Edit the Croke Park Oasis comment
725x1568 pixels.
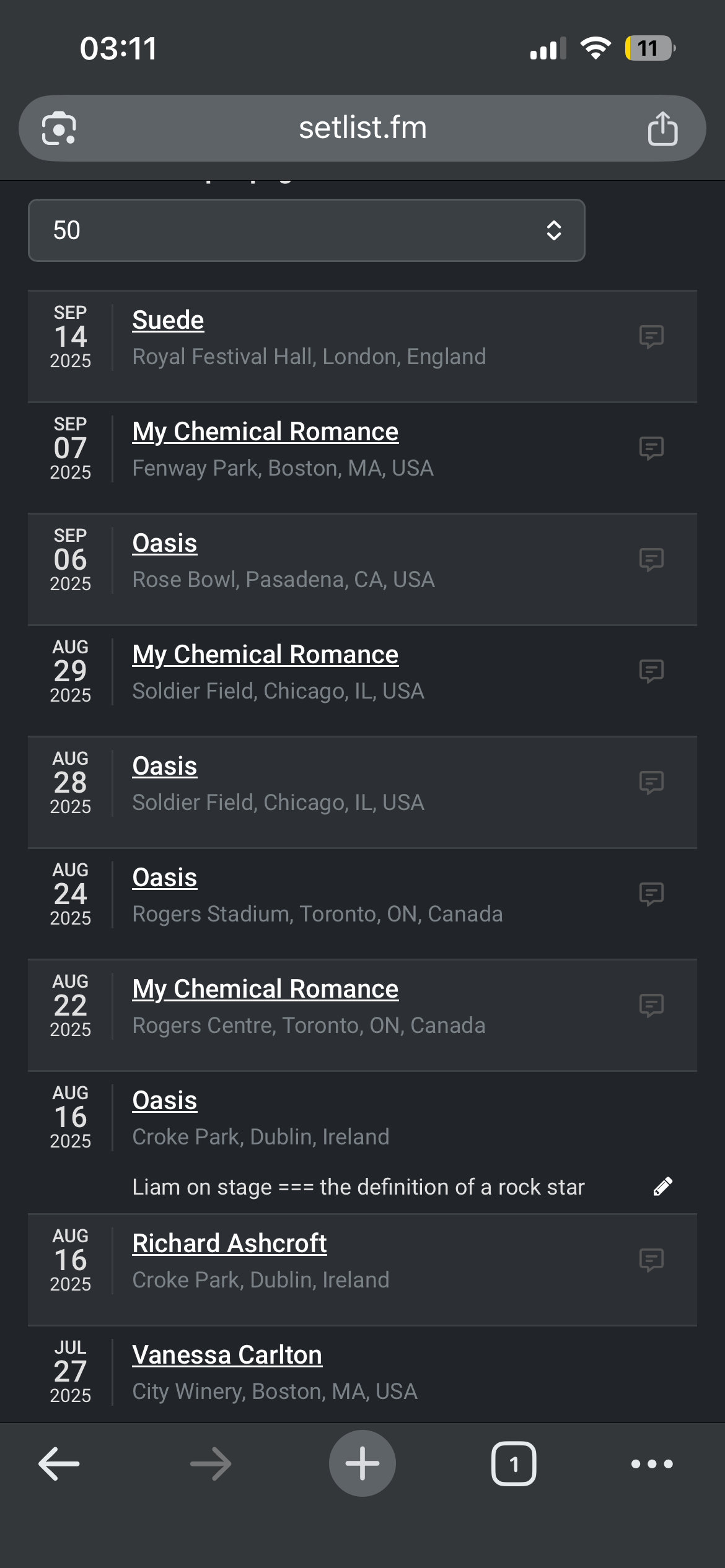pos(662,1187)
